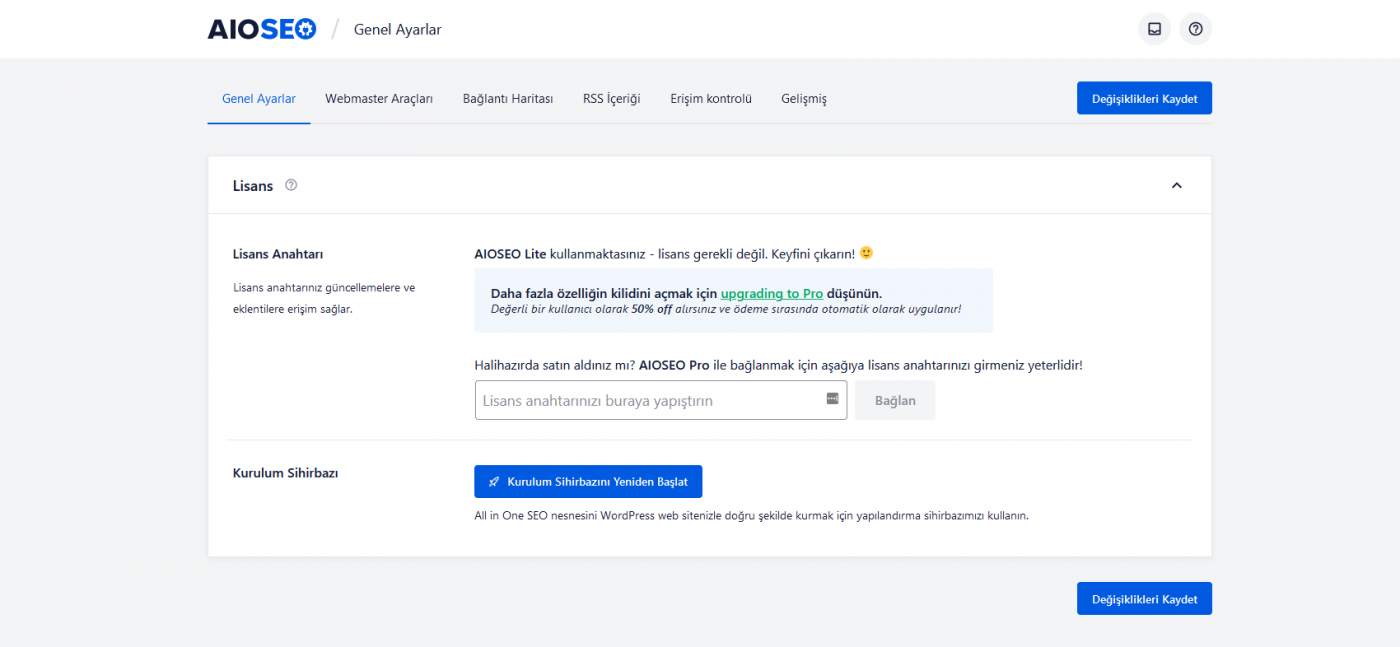Click the keyboard icon inside license field
The image size is (1400, 647).
[831, 399]
